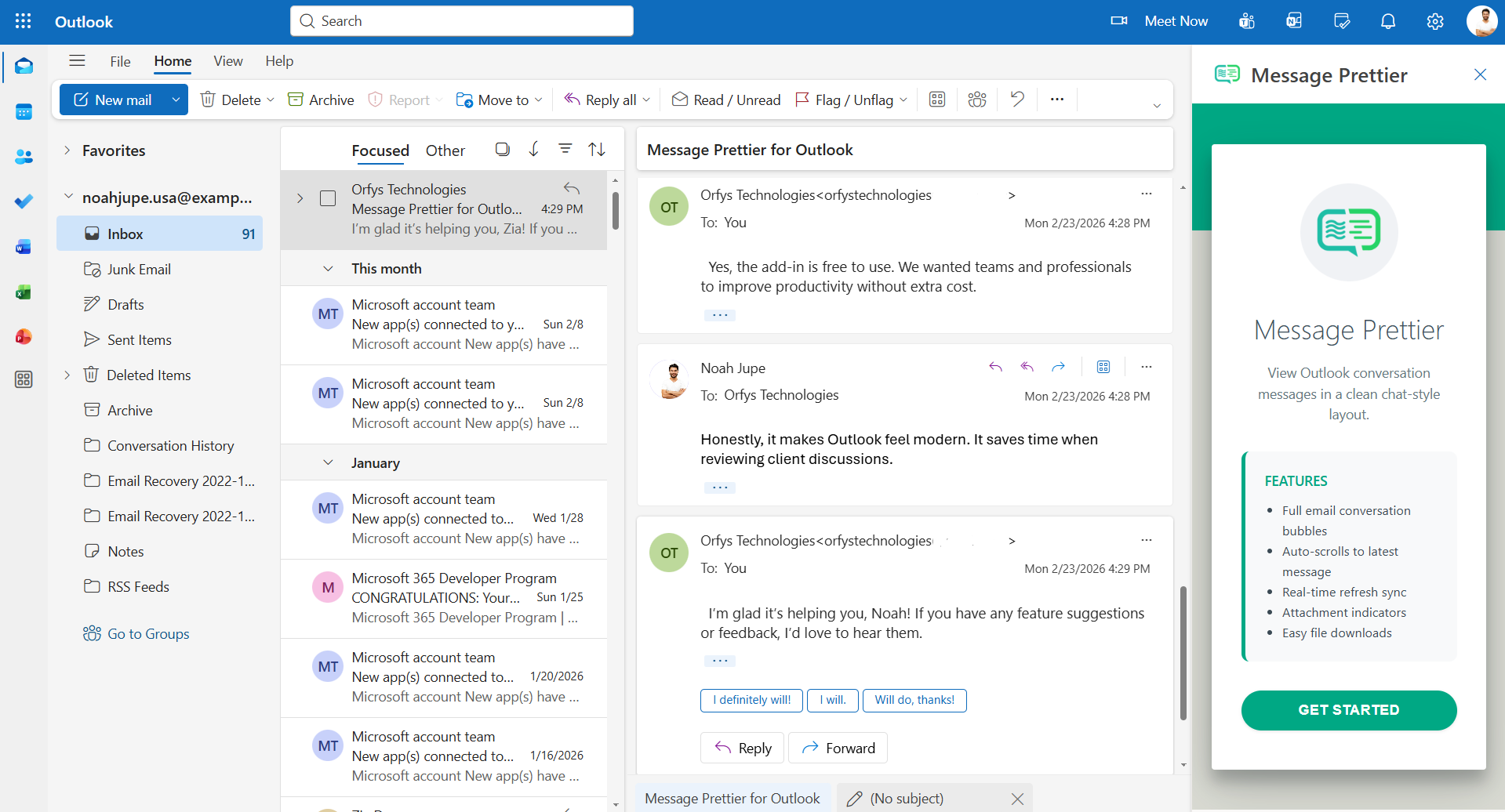Open more ribbon options ellipsis
Viewport: 1505px width, 812px height.
tap(1057, 100)
